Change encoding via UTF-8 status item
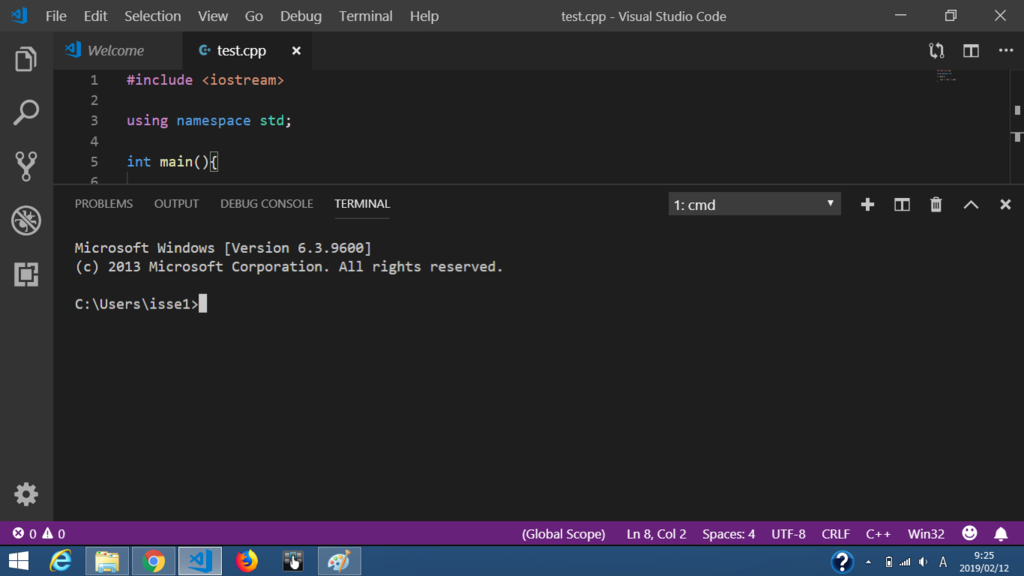1024x576 pixels. [x=788, y=534]
